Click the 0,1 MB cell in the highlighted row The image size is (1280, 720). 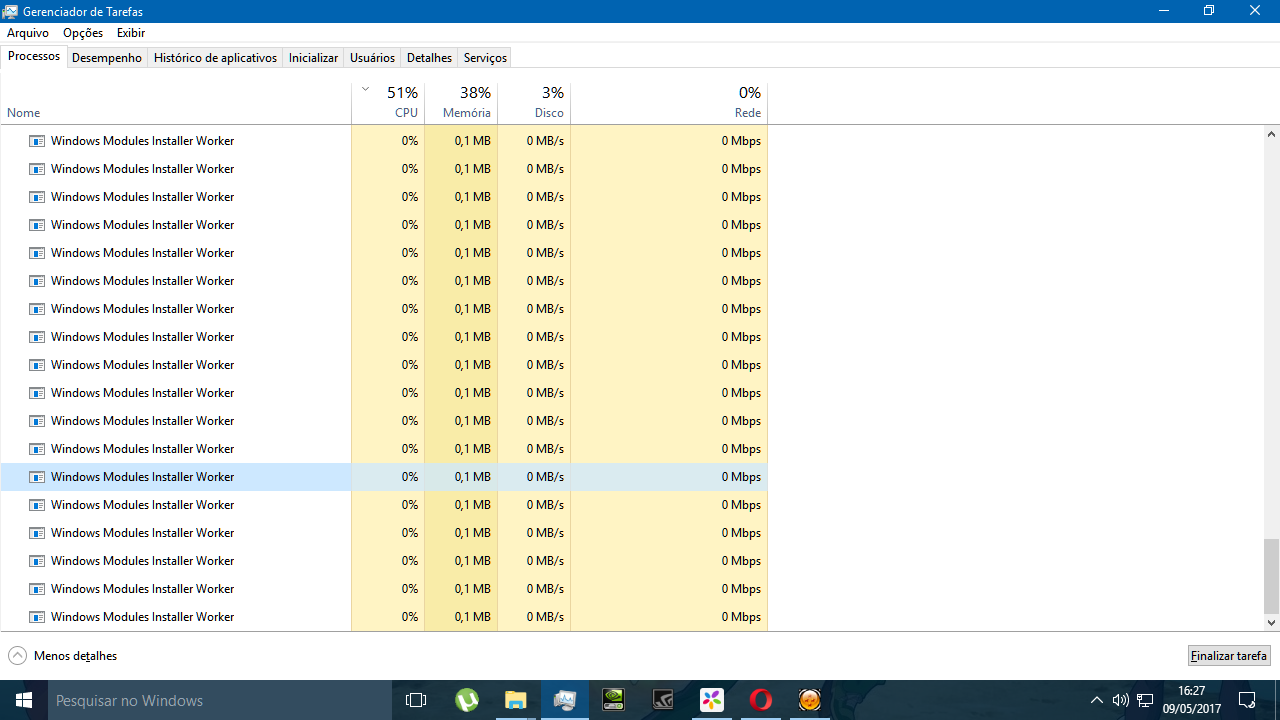461,477
